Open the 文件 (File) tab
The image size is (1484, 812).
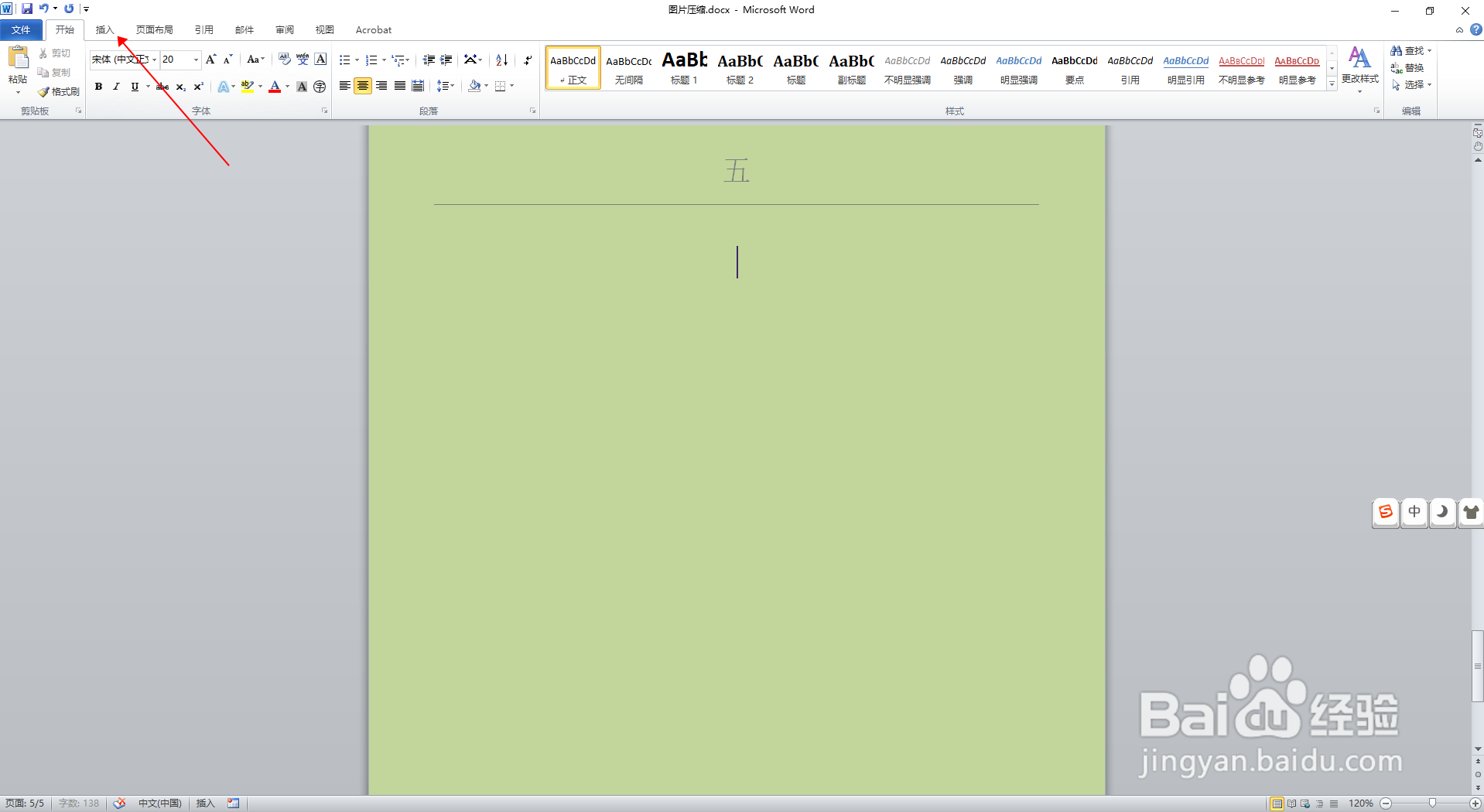coord(21,30)
